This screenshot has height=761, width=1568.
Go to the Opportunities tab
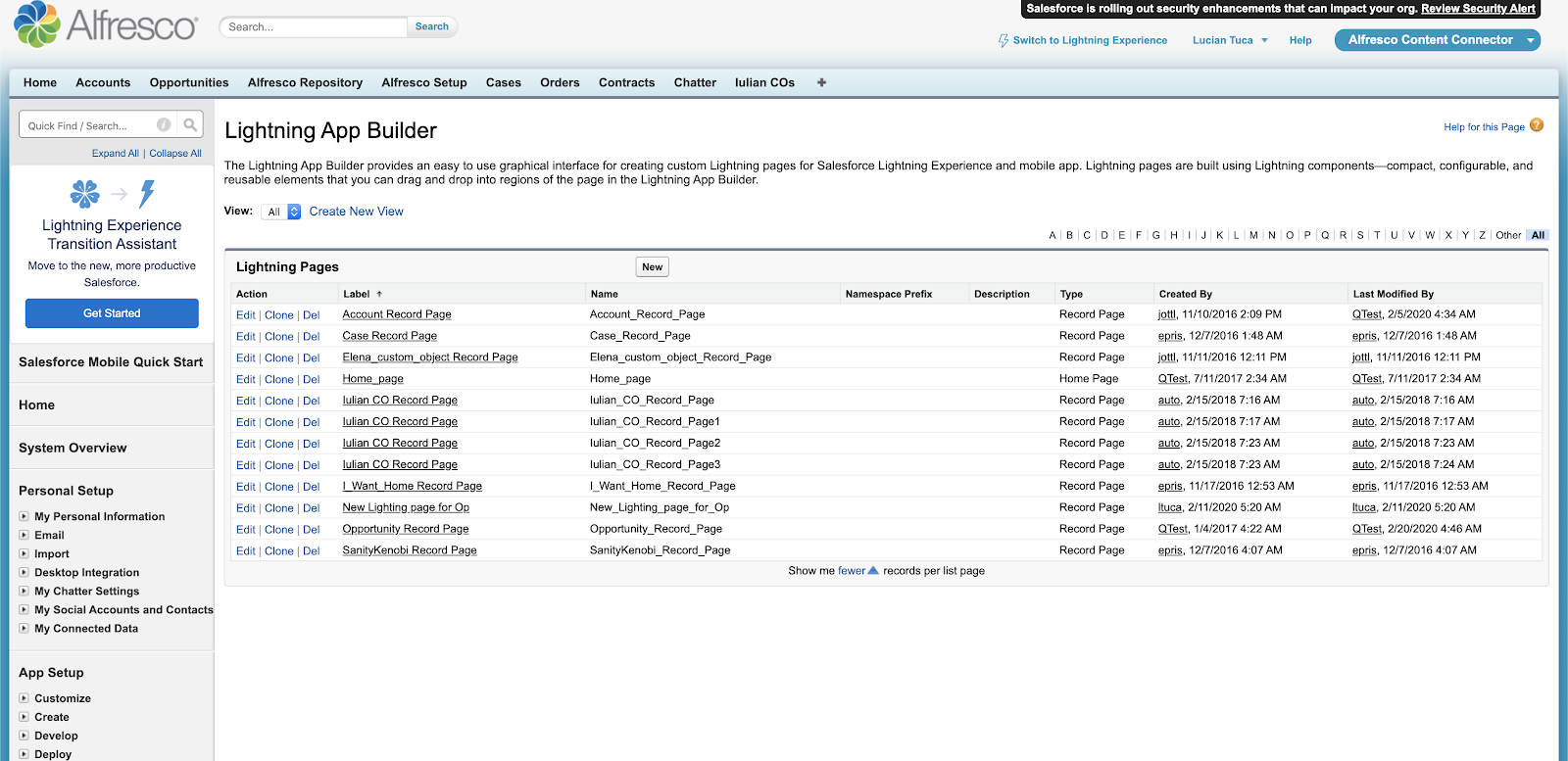(189, 82)
